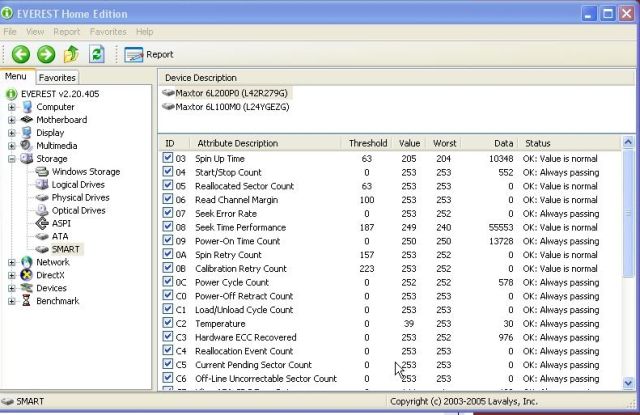The width and height of the screenshot is (640, 415).
Task: Sort by Threshold column header
Action: pos(367,143)
